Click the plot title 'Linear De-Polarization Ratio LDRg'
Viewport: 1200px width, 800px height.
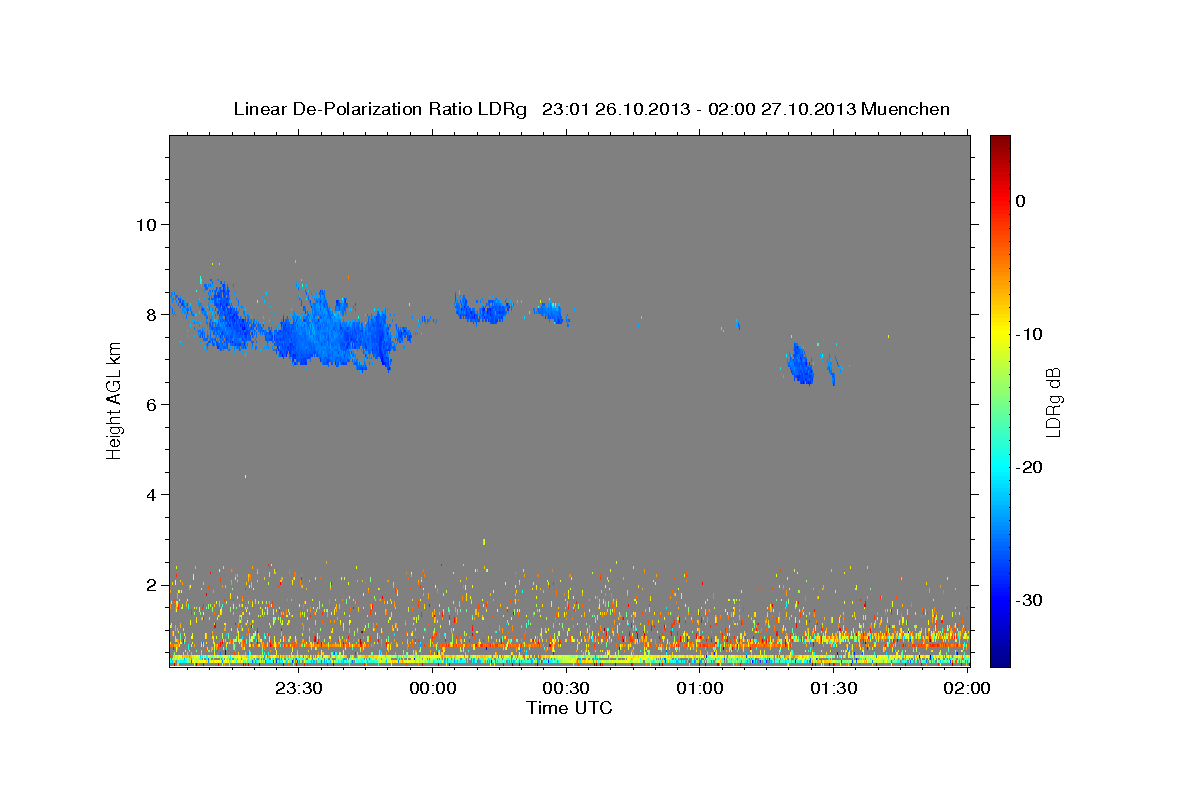click(380, 109)
